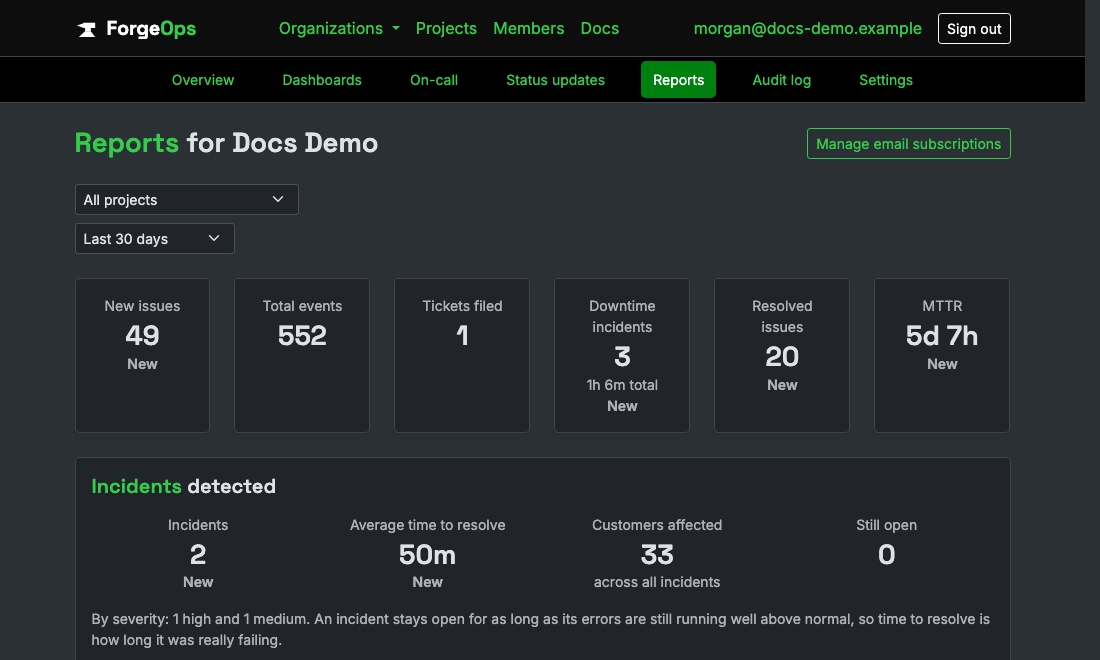Click the Incidents count 2 value
Image resolution: width=1100 pixels, height=660 pixels.
198,555
